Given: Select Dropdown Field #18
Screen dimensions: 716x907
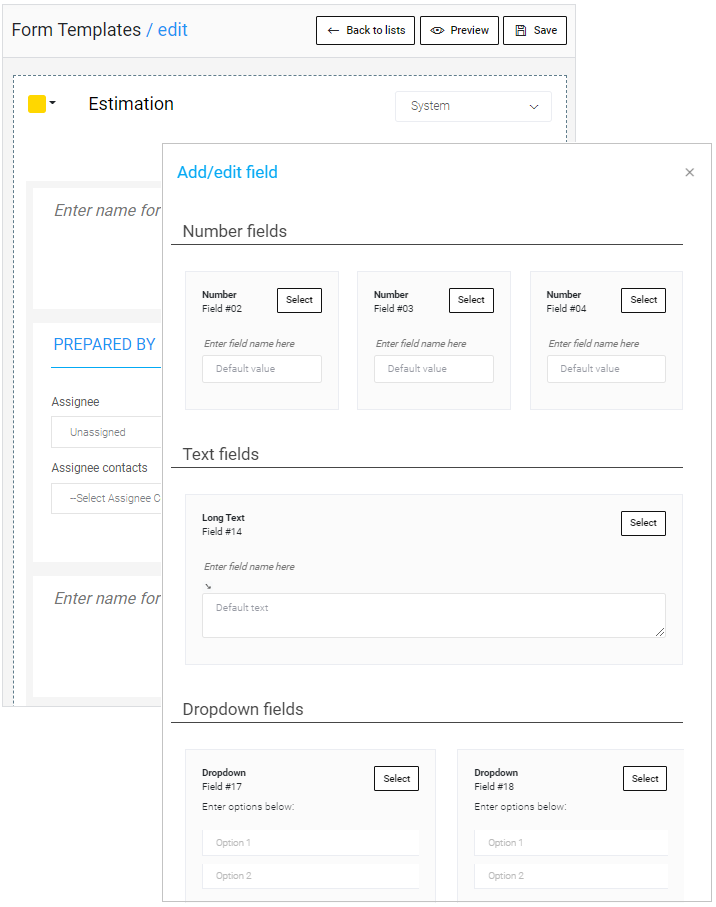Looking at the screenshot, I should [645, 779].
